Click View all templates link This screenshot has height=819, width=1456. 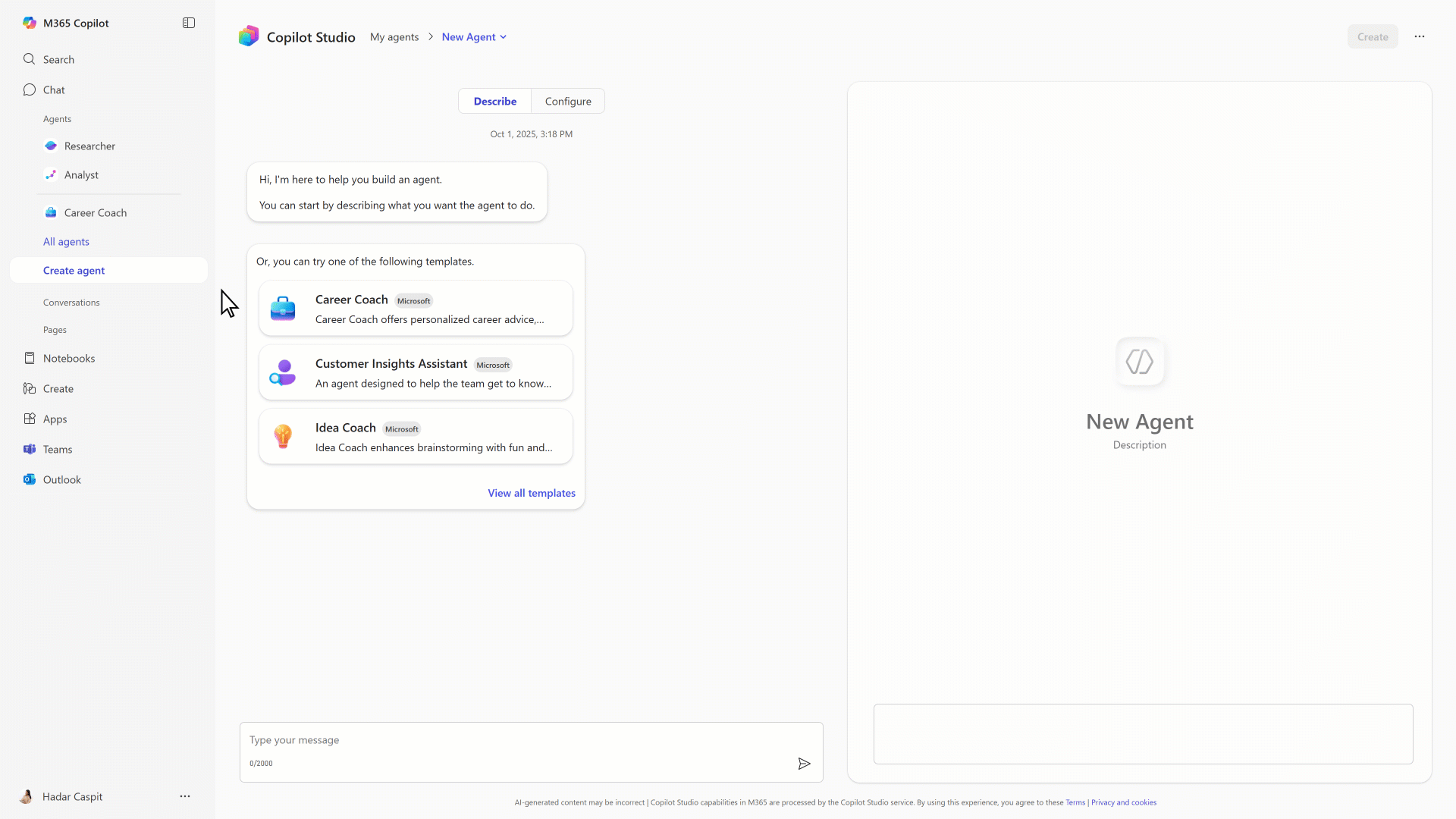pyautogui.click(x=531, y=493)
